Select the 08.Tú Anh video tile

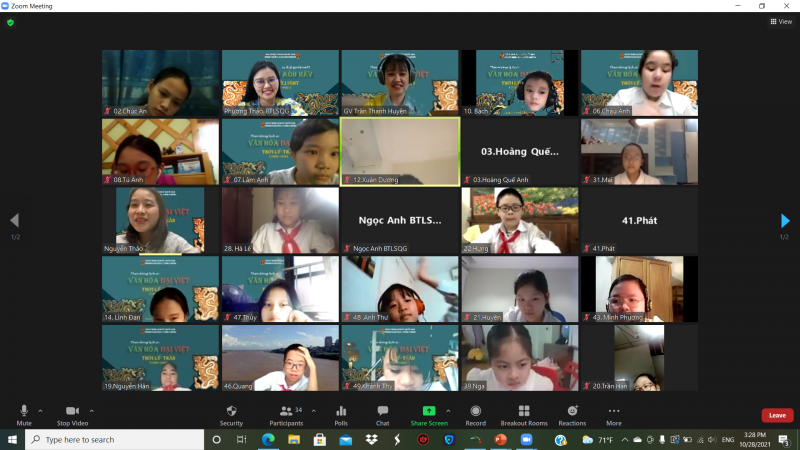(160, 152)
